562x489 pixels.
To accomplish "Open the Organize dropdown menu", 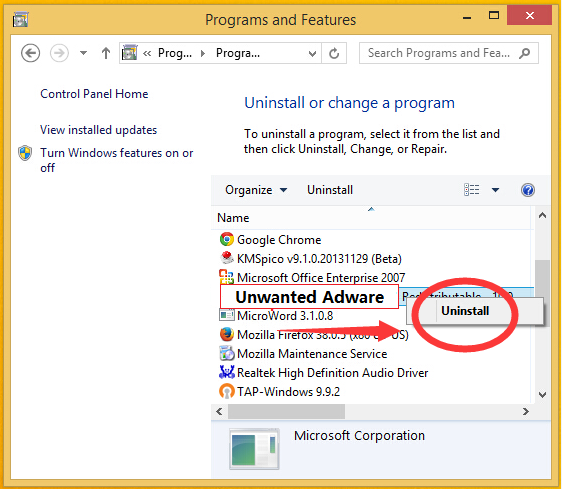I will 256,190.
